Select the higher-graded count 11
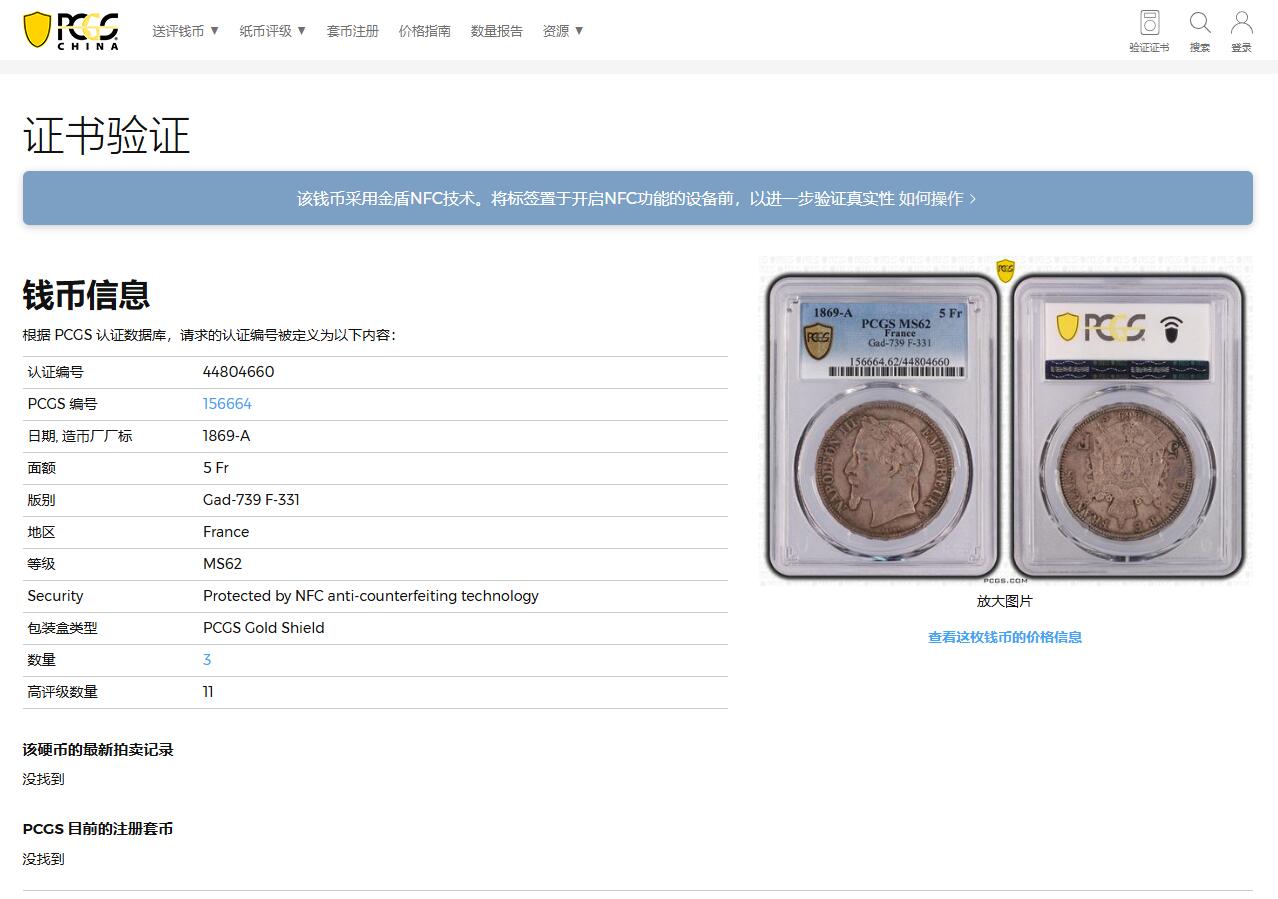The image size is (1278, 899). click(208, 692)
